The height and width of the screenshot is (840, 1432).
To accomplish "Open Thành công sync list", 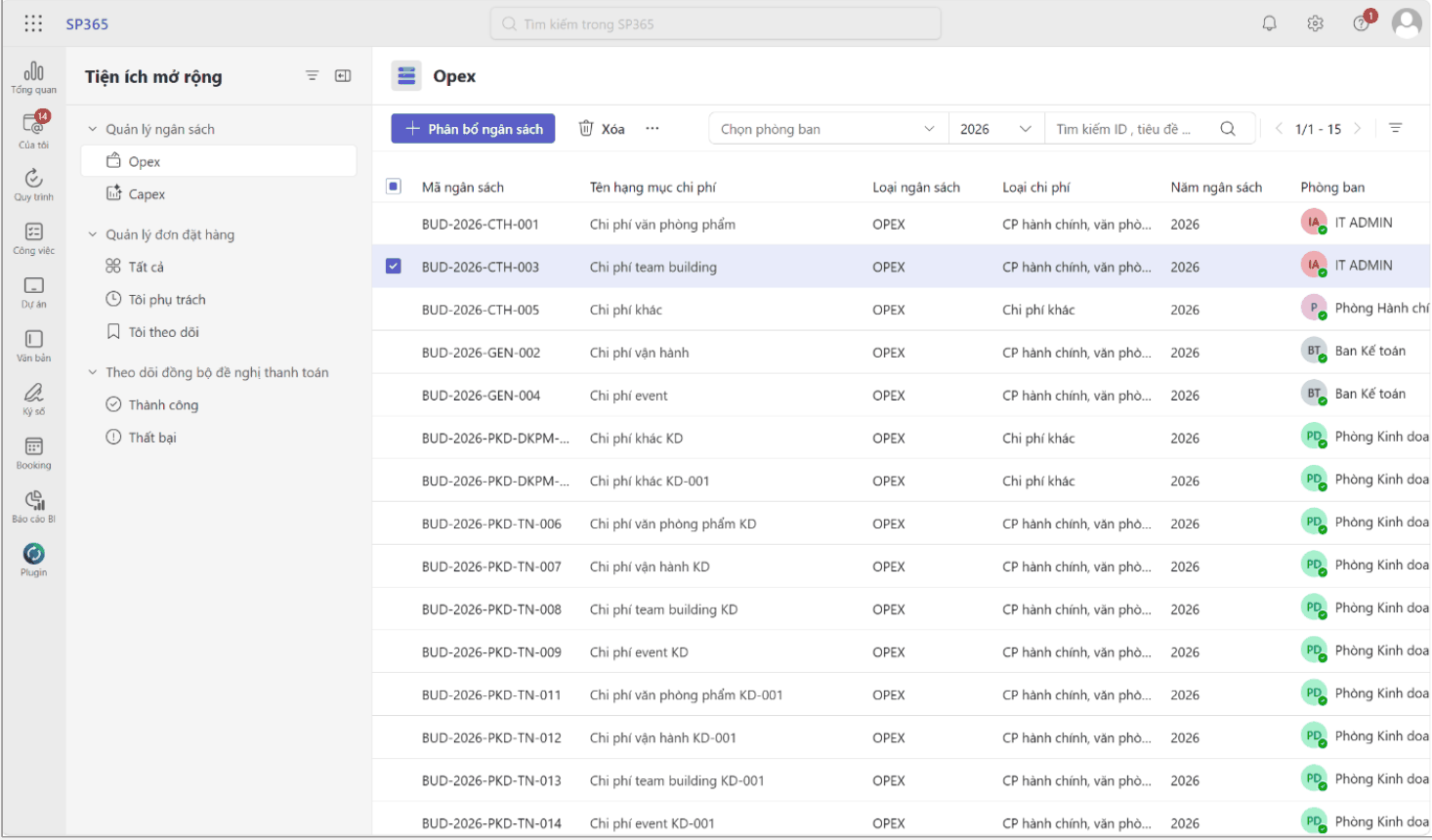I will [219, 404].
